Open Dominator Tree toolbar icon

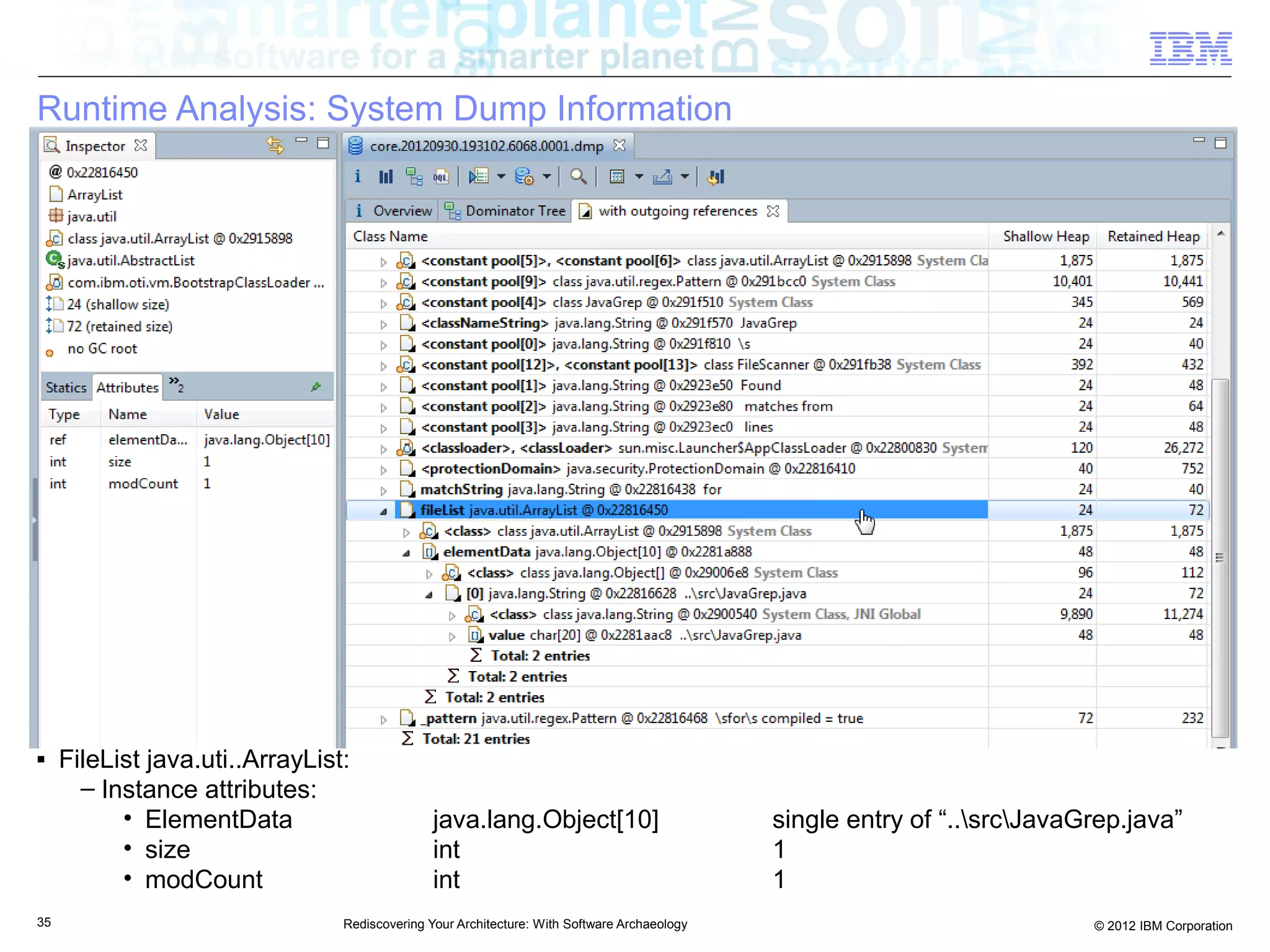[x=414, y=177]
